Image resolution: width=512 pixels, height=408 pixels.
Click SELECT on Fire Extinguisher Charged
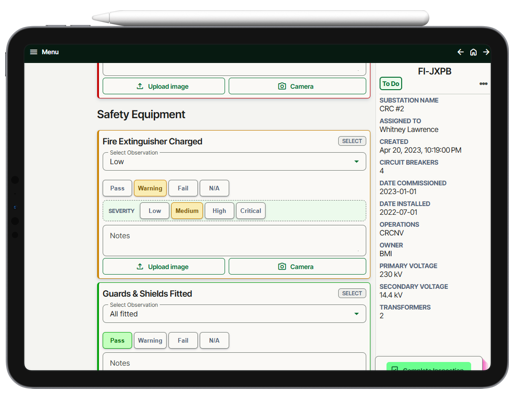[x=352, y=141]
